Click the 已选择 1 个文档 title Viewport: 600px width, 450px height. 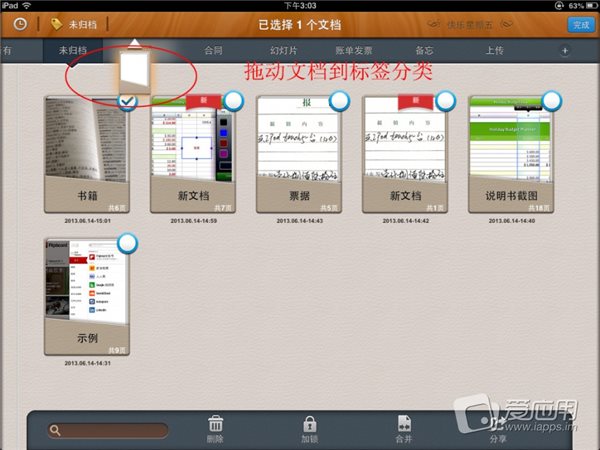pyautogui.click(x=300, y=25)
